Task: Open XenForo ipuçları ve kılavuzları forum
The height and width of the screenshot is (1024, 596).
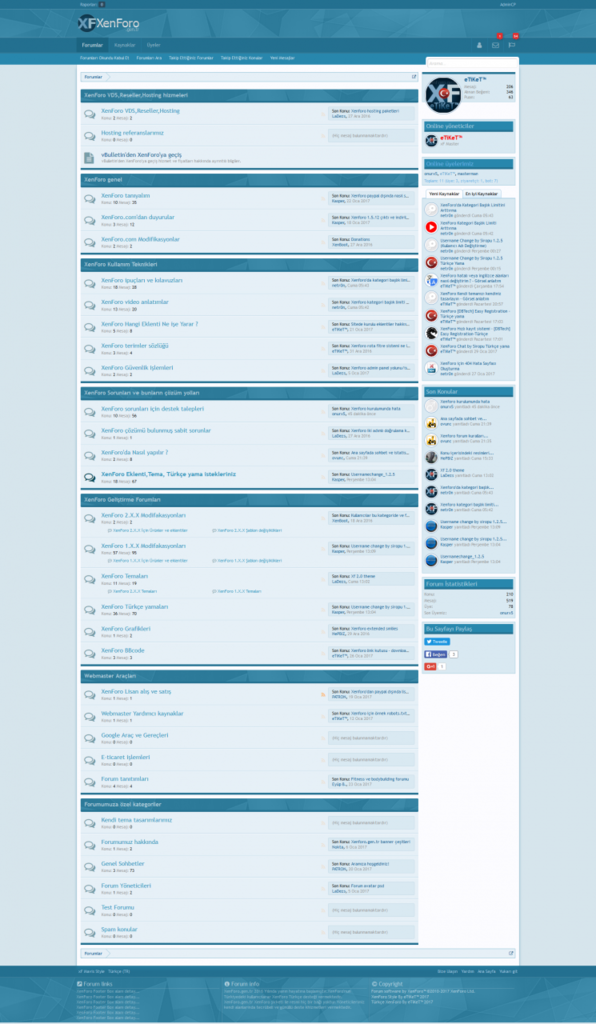Action: (x=142, y=280)
